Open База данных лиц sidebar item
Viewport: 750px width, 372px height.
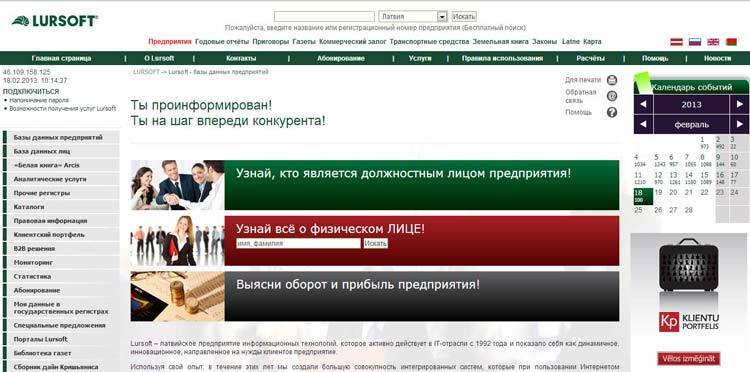[61, 151]
